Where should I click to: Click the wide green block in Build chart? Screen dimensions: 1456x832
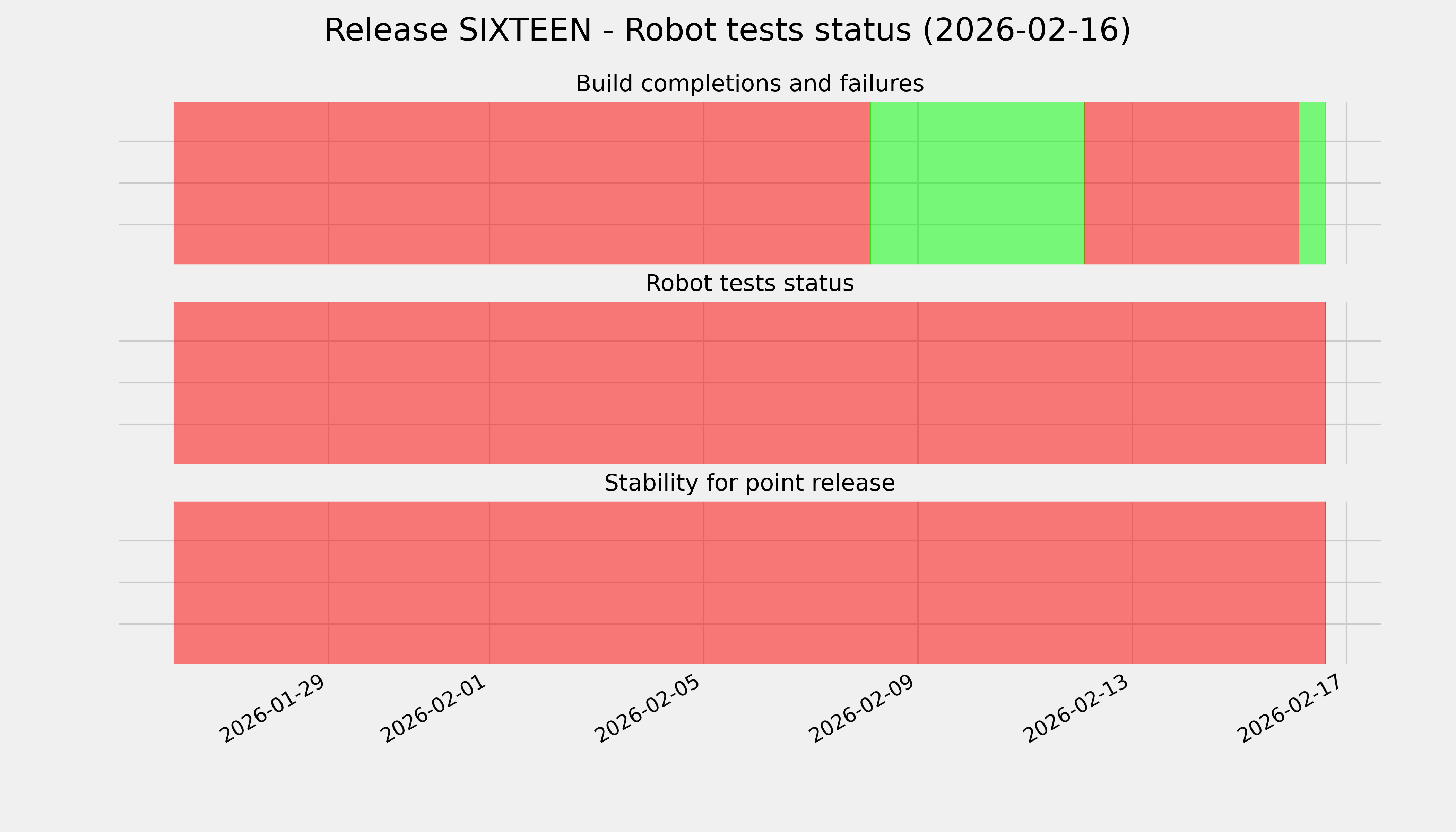pos(977,183)
